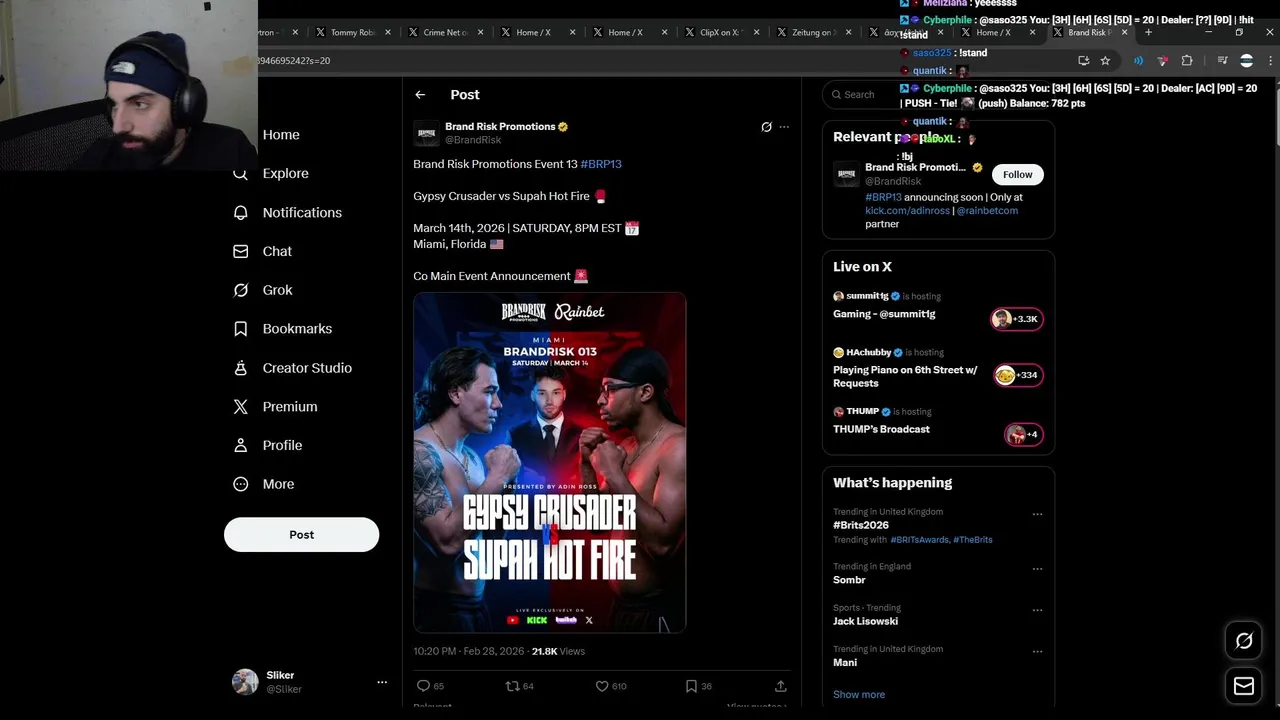Click the Grok icon on the post header
Viewport: 1280px width, 720px height.
766,127
